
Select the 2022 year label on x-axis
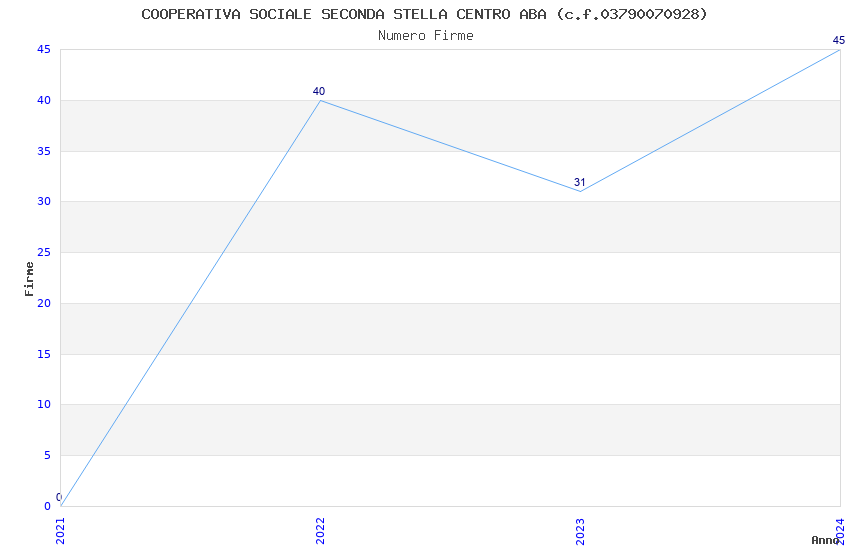pos(321,530)
